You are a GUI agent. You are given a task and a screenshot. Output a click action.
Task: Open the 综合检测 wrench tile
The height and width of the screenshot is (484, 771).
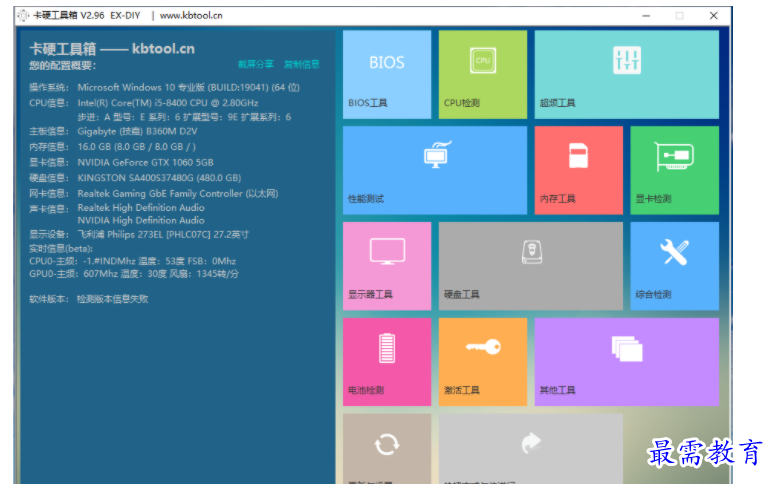point(674,266)
